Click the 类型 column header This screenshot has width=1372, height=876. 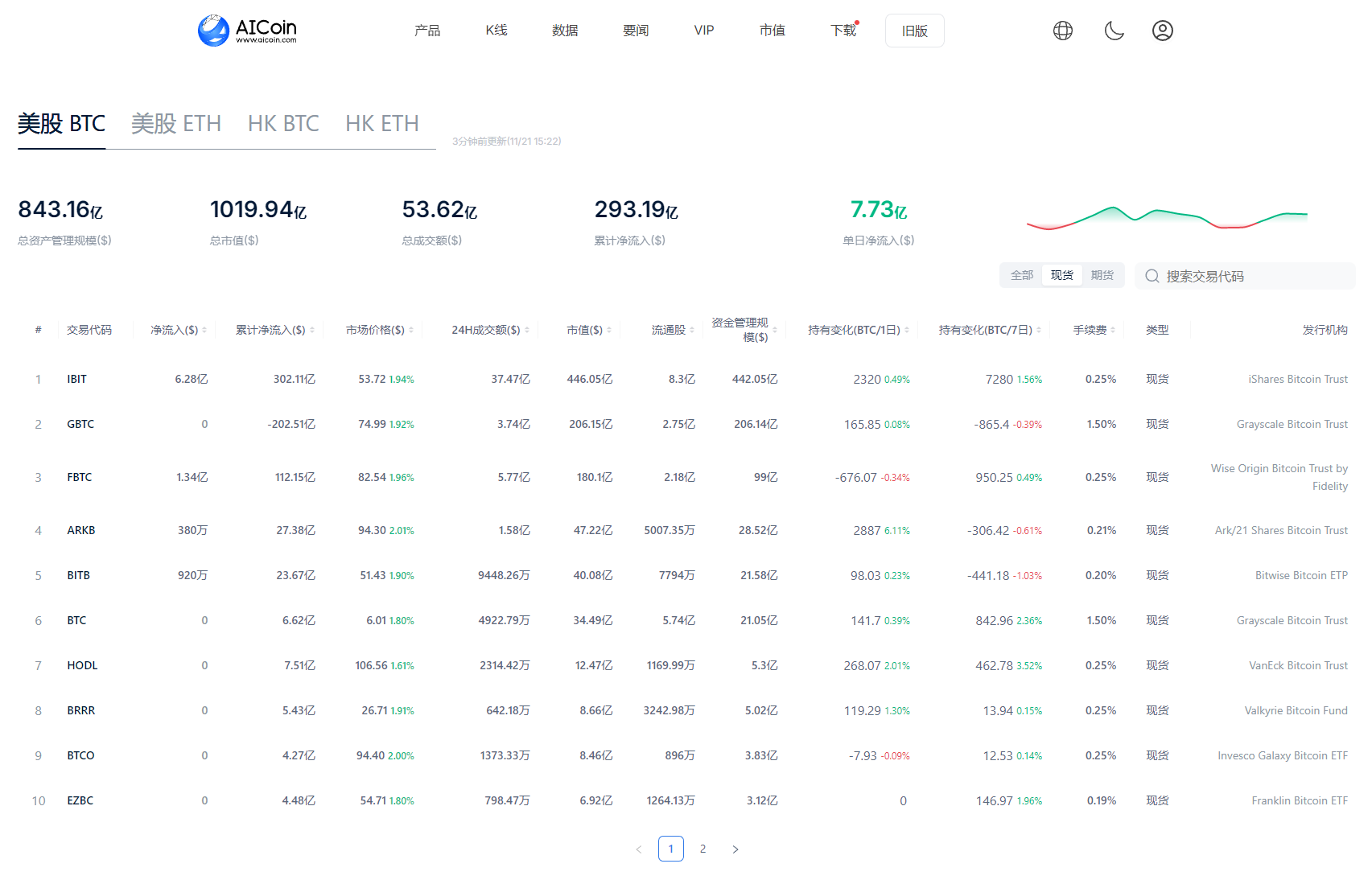[1157, 330]
